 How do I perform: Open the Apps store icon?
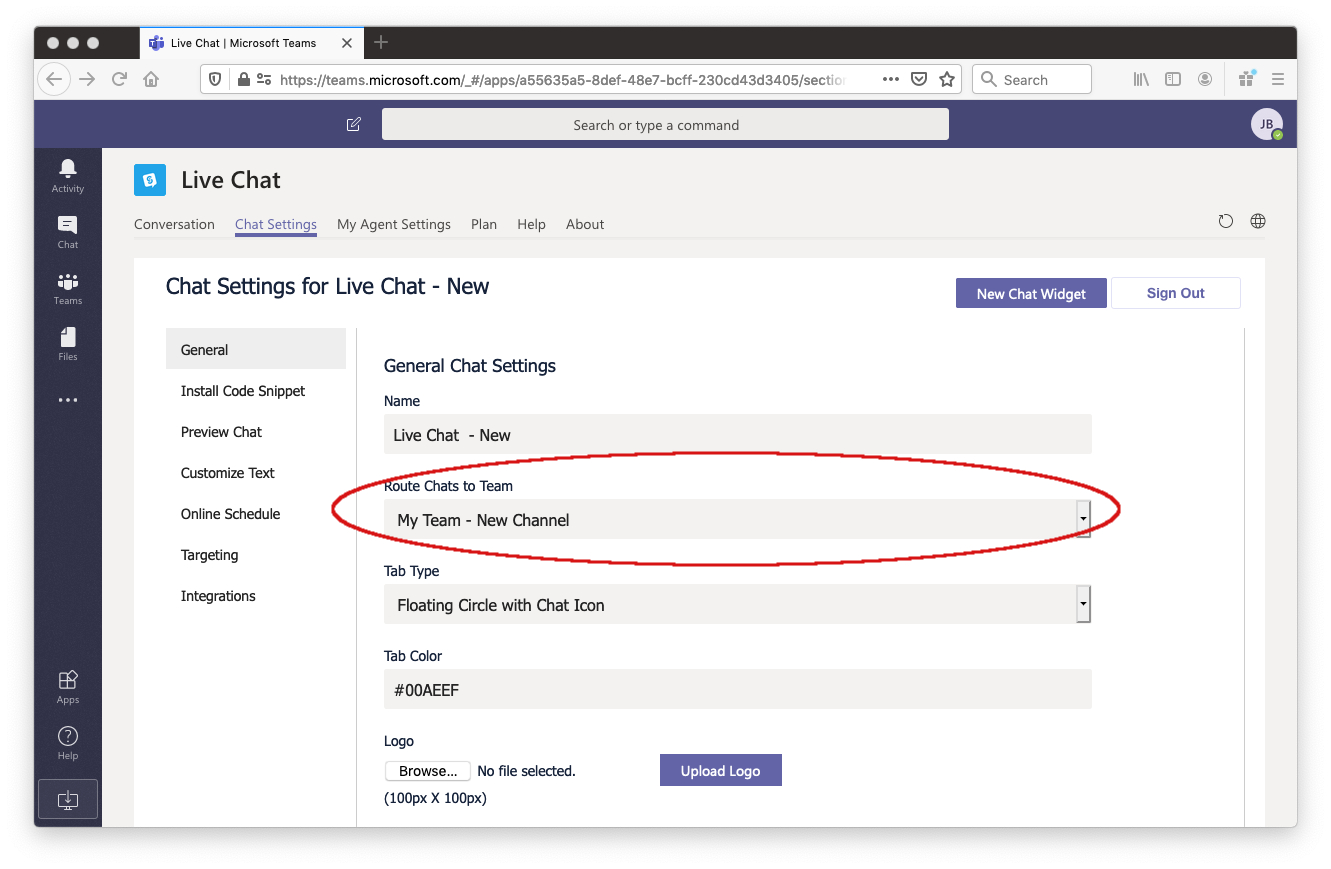pyautogui.click(x=68, y=687)
